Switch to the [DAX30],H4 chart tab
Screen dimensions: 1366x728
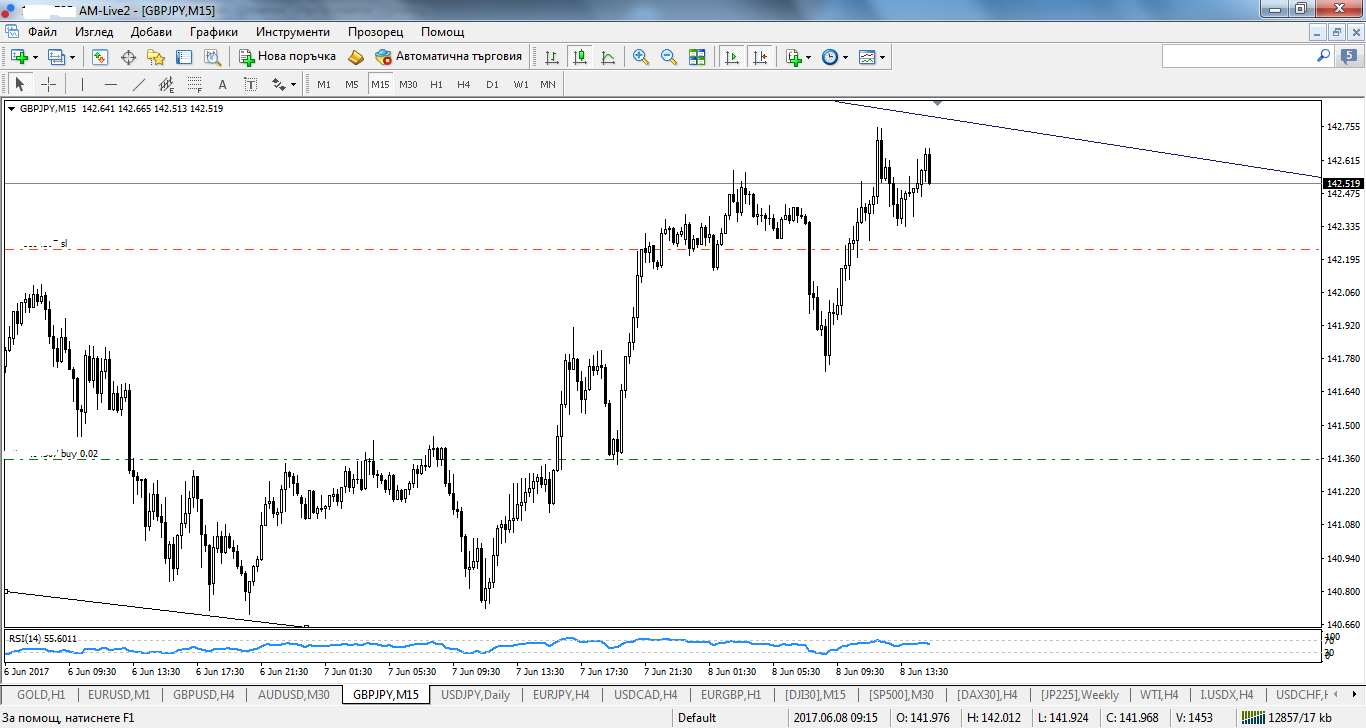click(x=987, y=694)
